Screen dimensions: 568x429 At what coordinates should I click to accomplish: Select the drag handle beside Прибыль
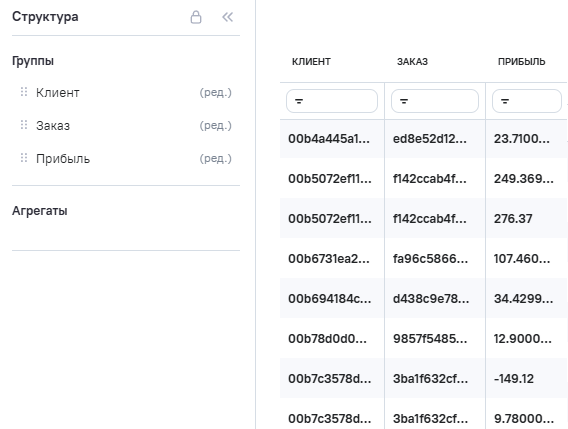(24, 158)
